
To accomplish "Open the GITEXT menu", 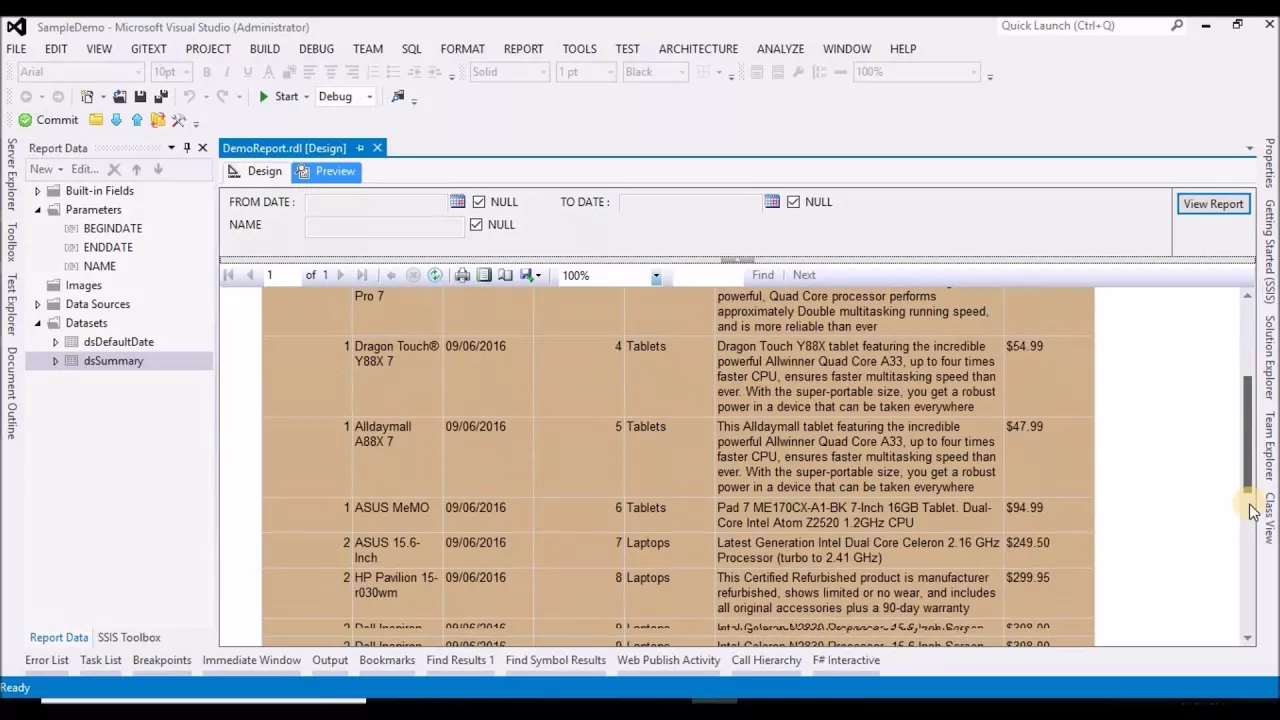I will pos(148,48).
